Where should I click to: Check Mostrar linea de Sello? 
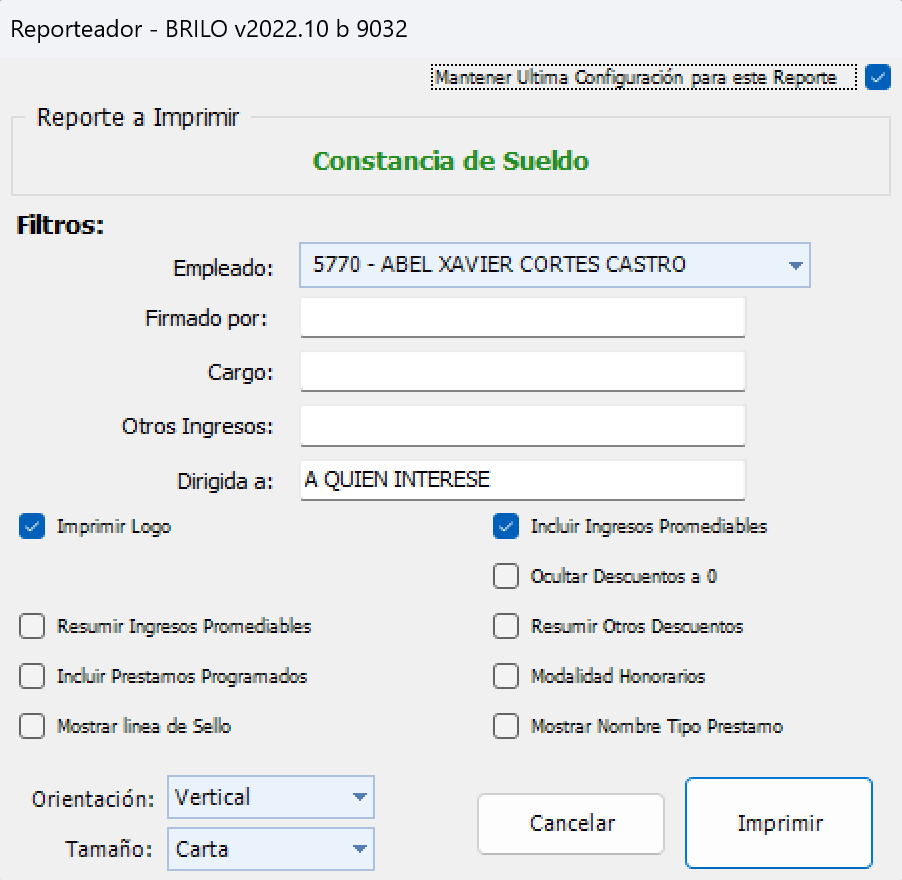31,726
